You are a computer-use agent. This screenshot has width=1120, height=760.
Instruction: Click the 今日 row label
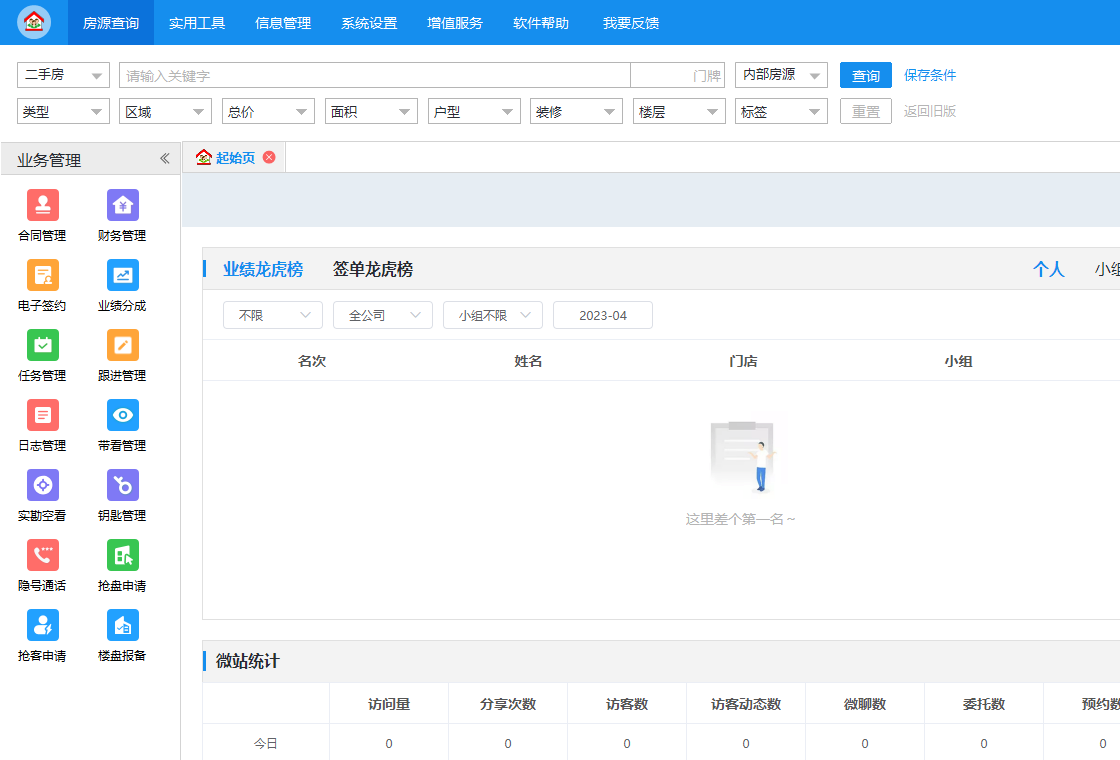pyautogui.click(x=266, y=744)
